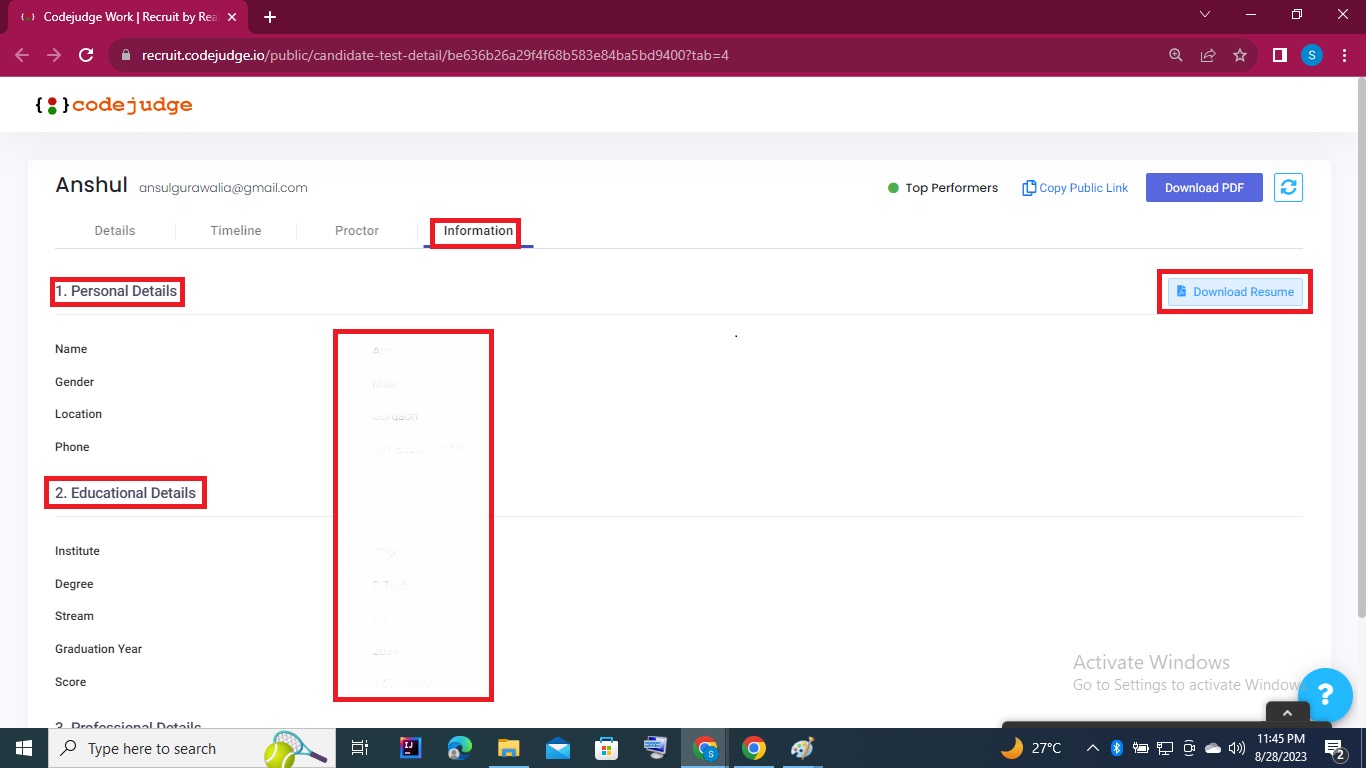This screenshot has width=1366, height=768.
Task: Open the Mail app from the taskbar
Action: tap(557, 748)
